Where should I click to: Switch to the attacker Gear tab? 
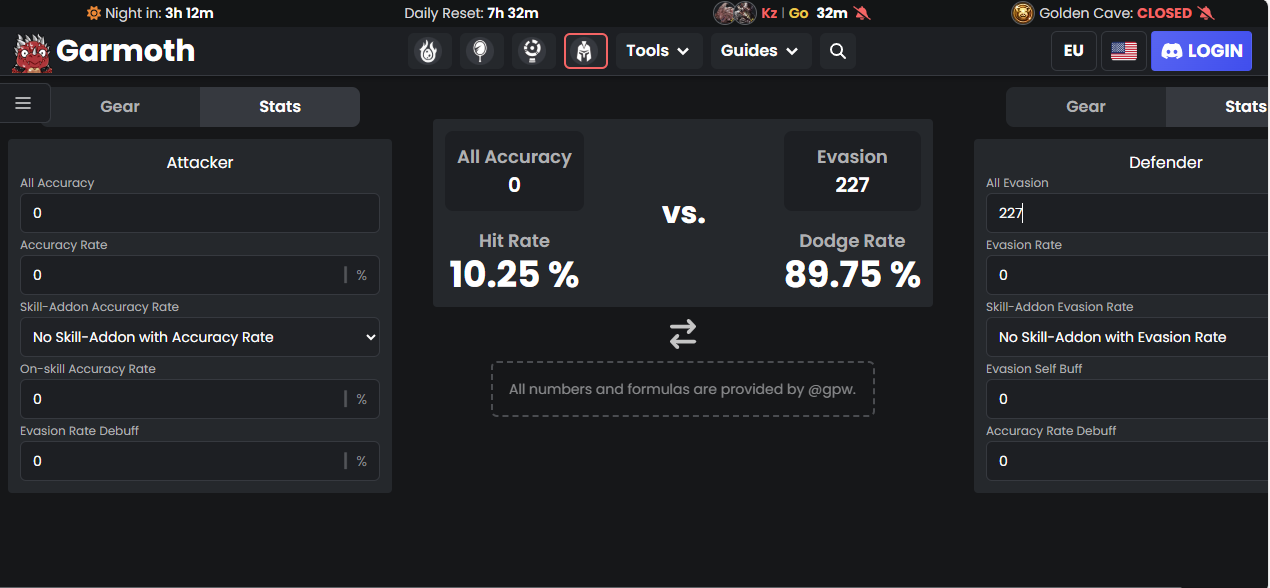(x=120, y=107)
